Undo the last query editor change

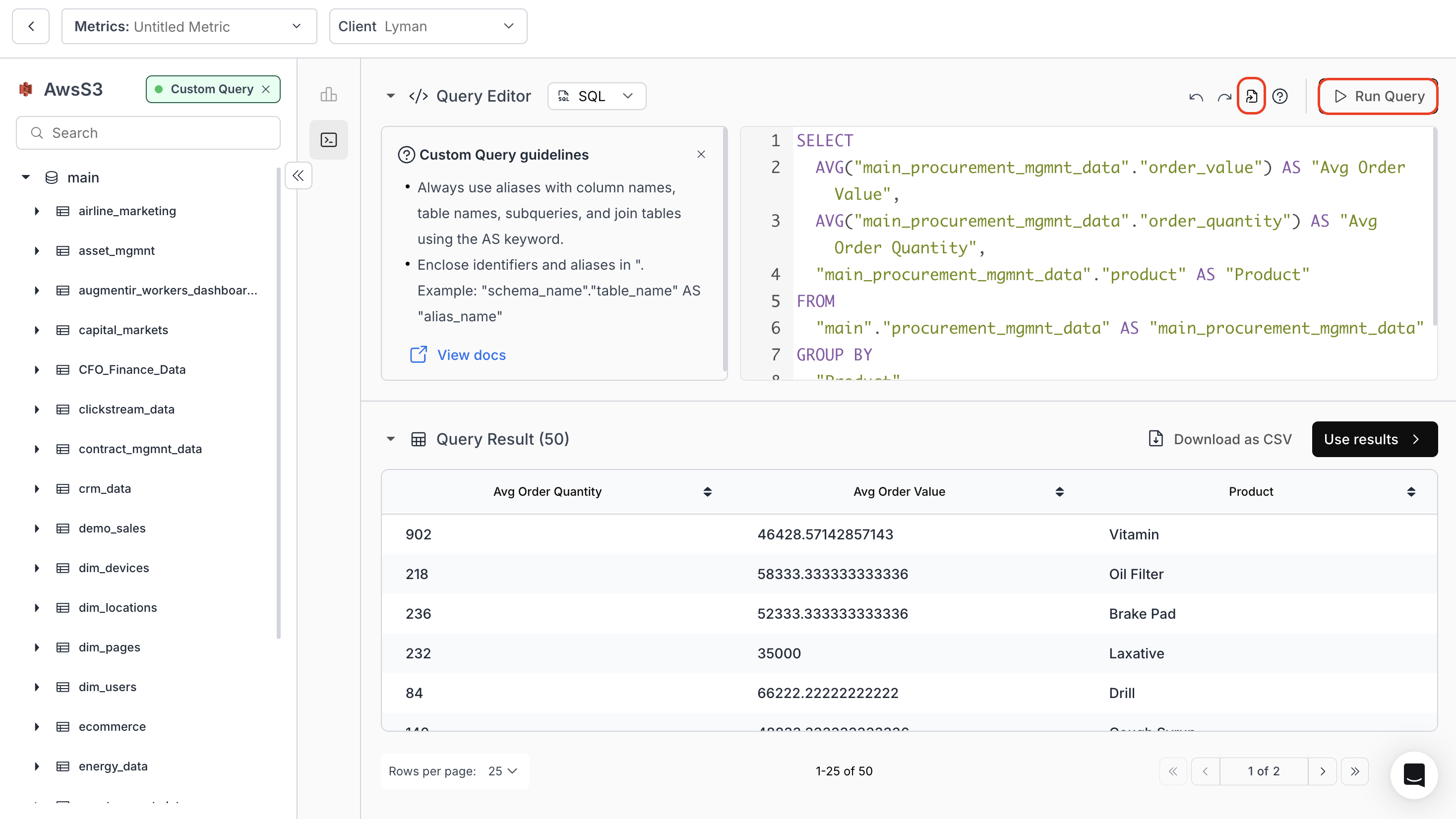click(1196, 96)
